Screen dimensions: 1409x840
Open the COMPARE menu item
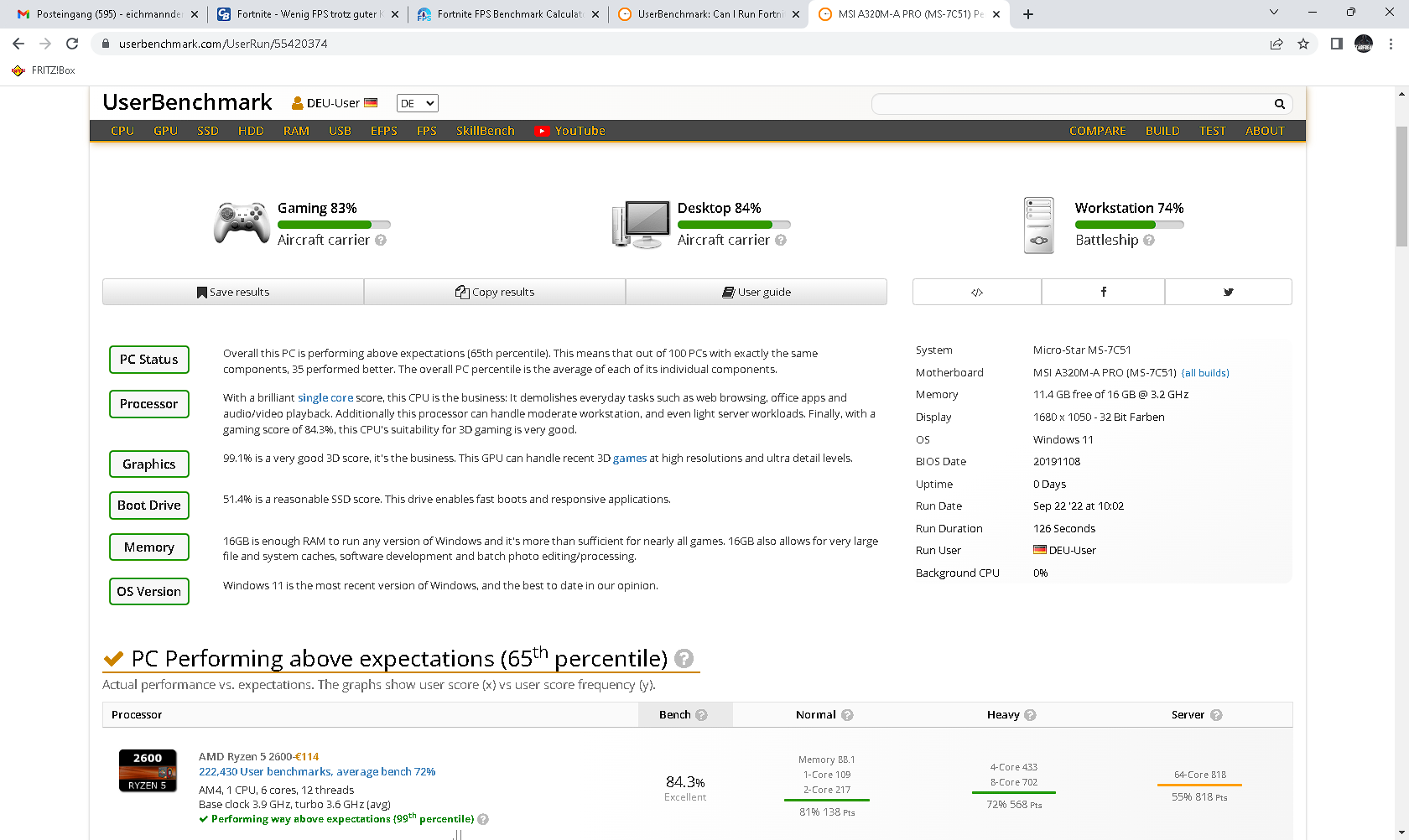point(1097,131)
